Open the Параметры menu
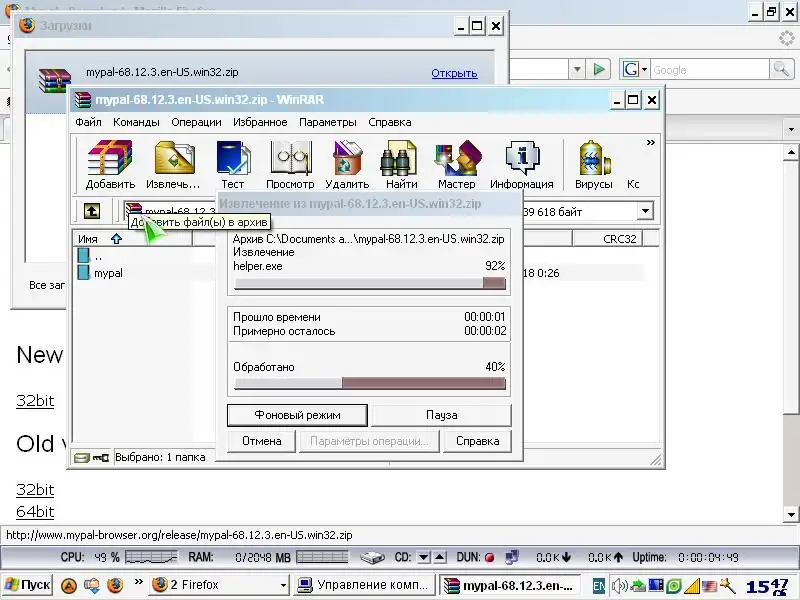Image resolution: width=800 pixels, height=600 pixels. 328,122
